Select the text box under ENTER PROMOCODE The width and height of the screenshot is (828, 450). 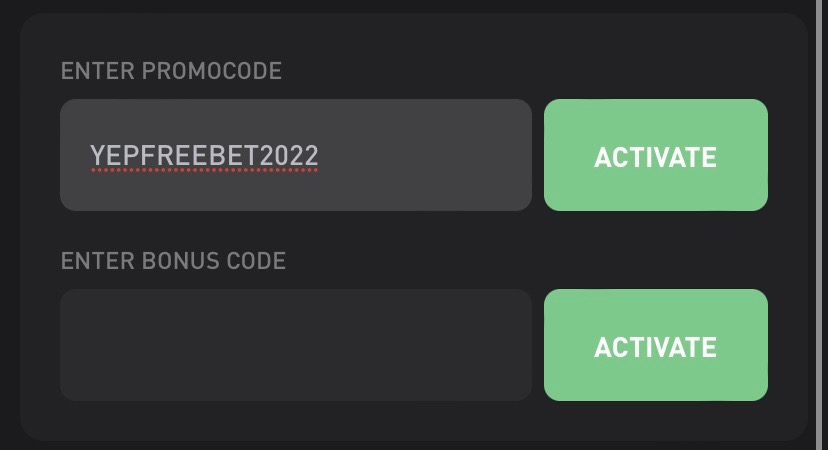295,156
